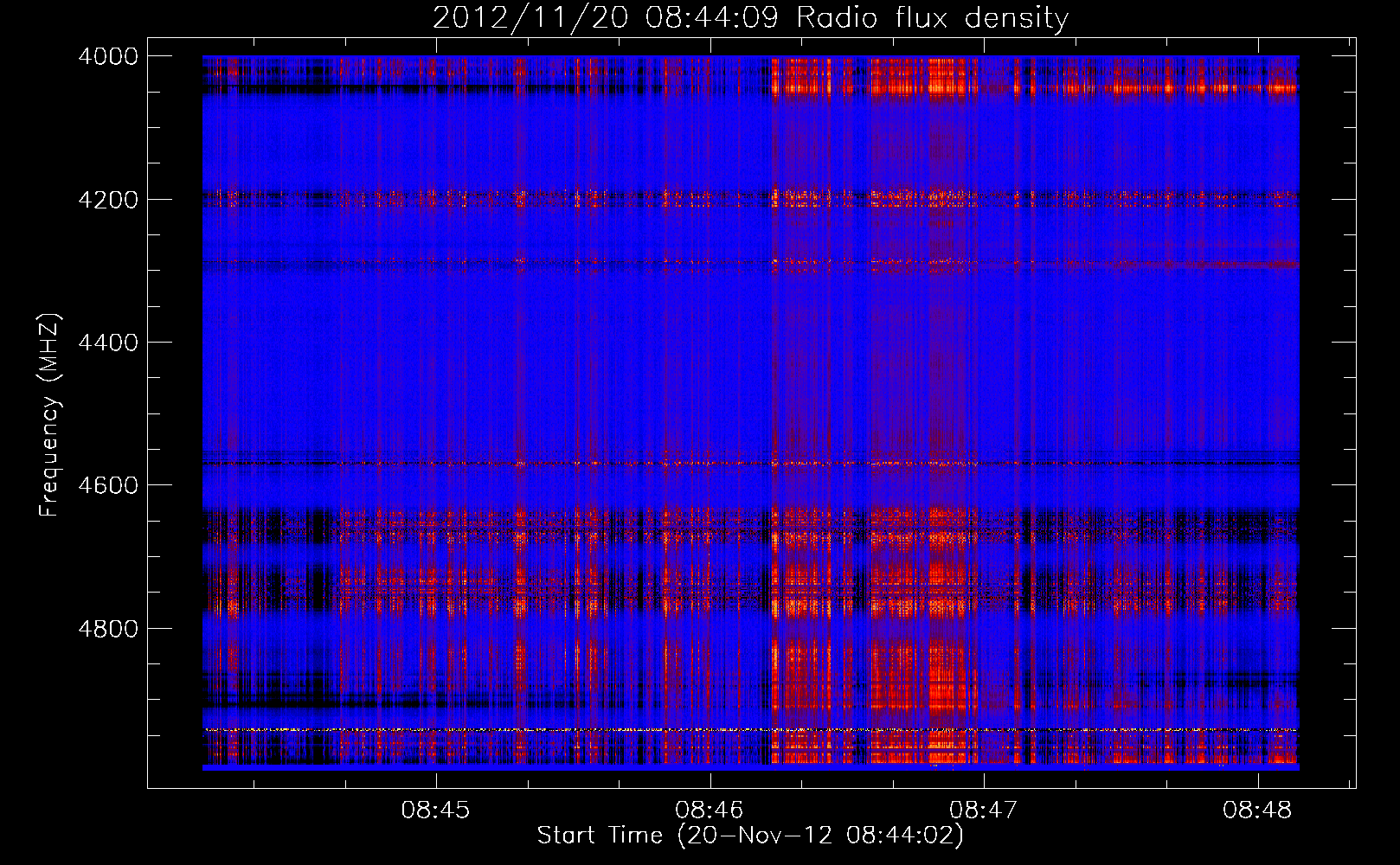Click the "Frequency (MHZ)" axis title
The image size is (1400, 865).
pos(49,414)
